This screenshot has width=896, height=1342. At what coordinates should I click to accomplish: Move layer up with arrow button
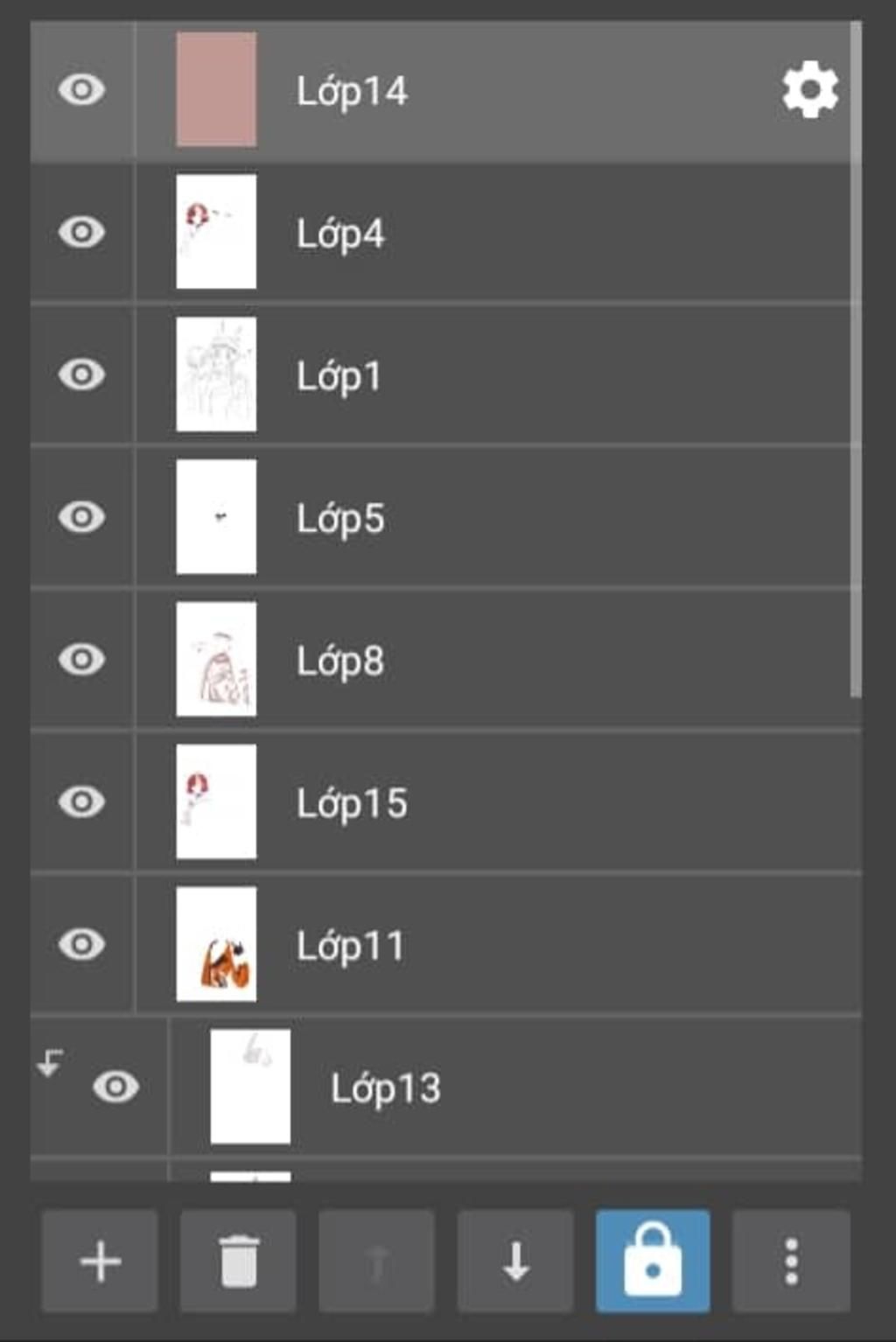tap(376, 1261)
